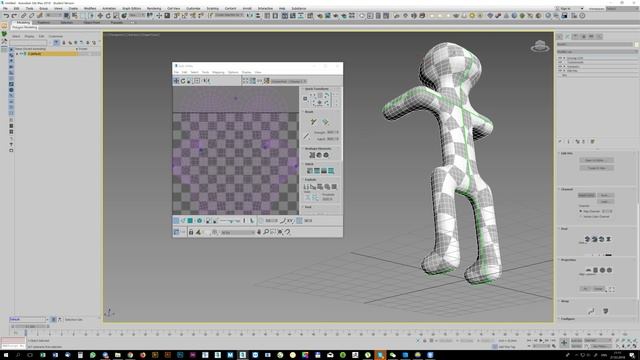Click the ViewCube in the viewport corner
640x360 pixels.
pyautogui.click(x=540, y=46)
